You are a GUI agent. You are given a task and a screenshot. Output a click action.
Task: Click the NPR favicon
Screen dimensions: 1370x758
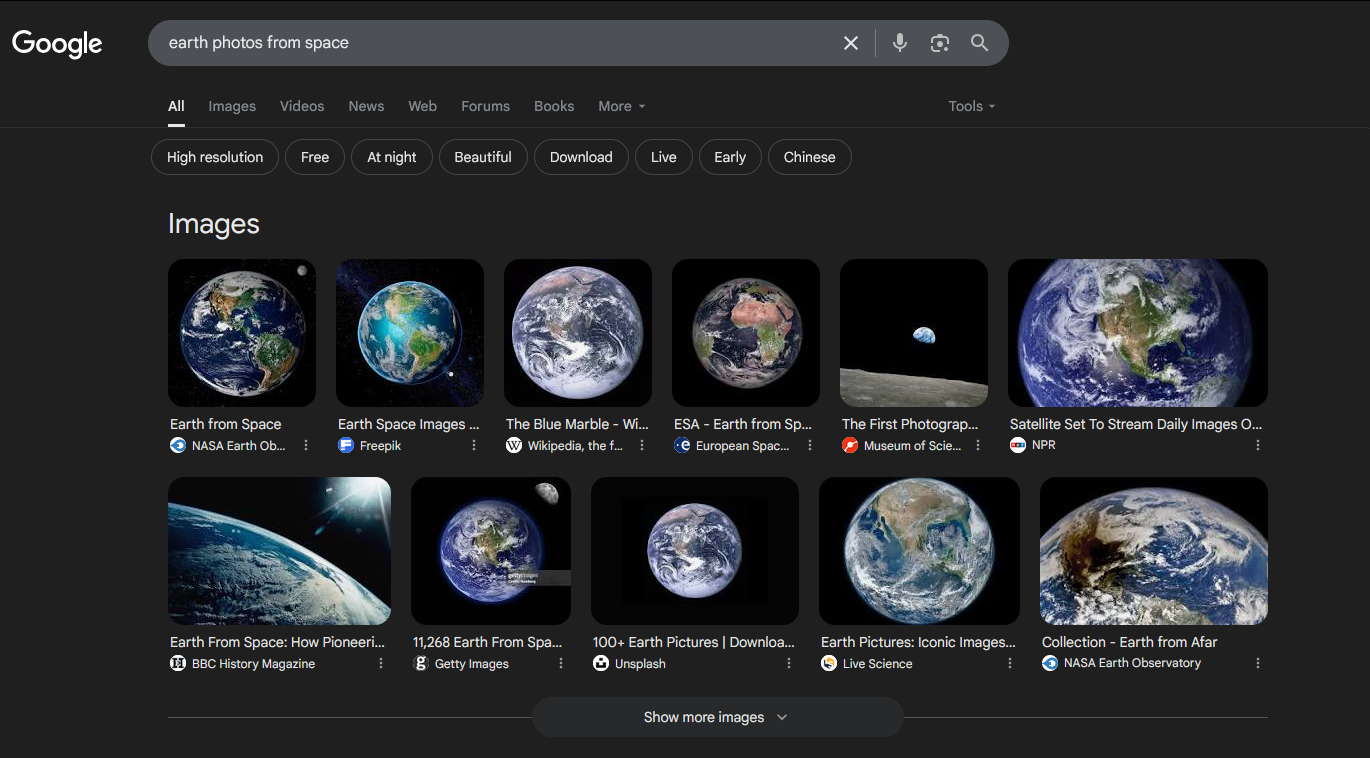1018,445
